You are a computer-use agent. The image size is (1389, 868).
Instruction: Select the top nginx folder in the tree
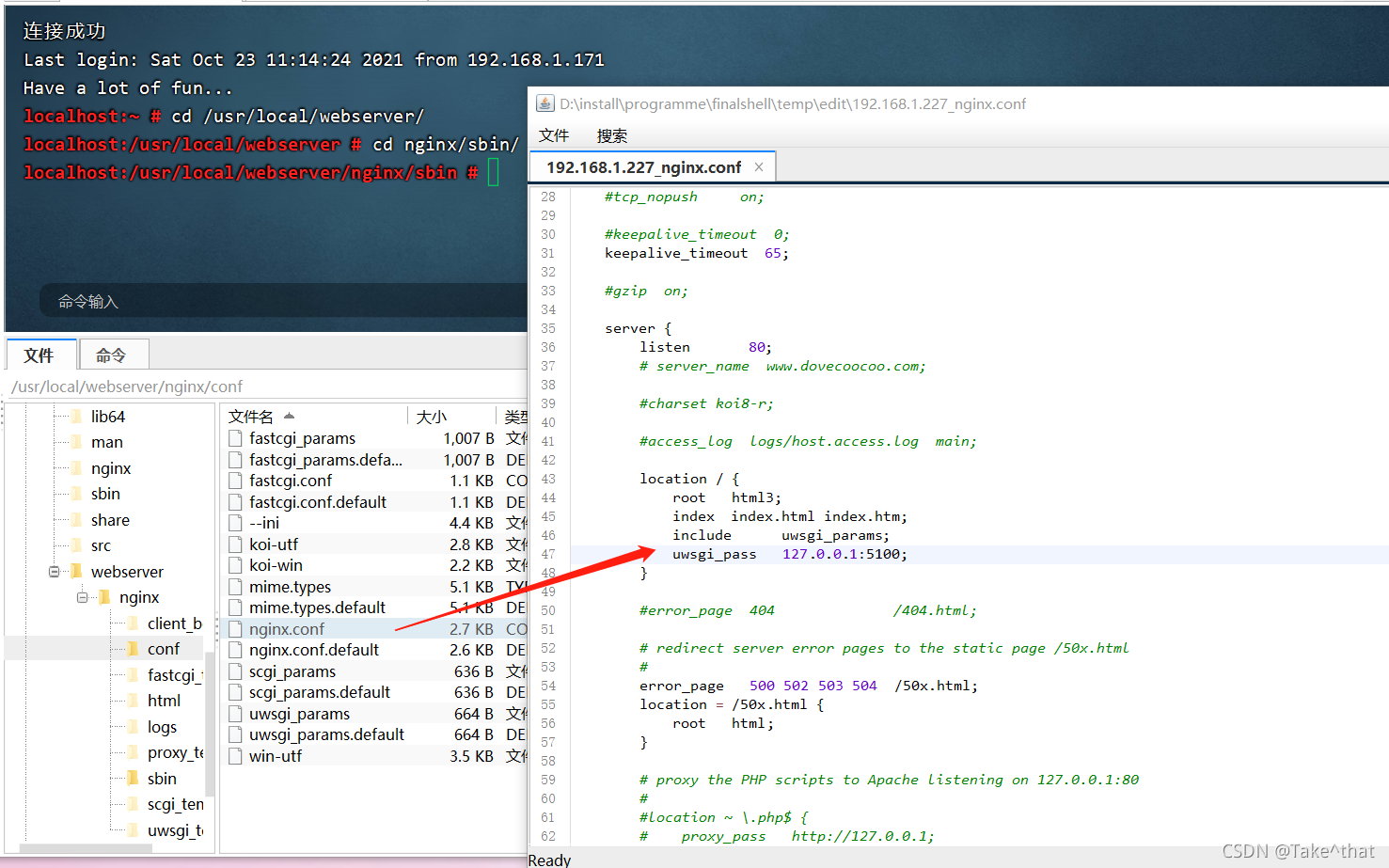click(111, 468)
